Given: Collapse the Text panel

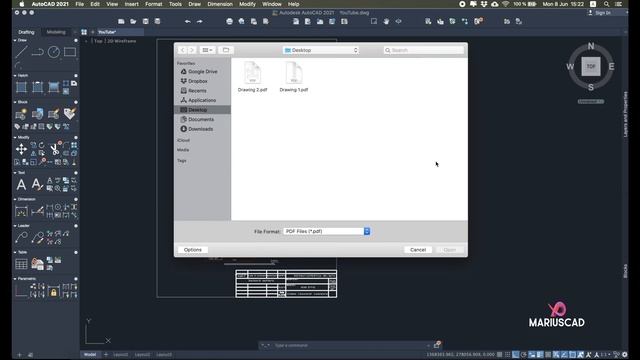Looking at the screenshot, I should [15, 173].
